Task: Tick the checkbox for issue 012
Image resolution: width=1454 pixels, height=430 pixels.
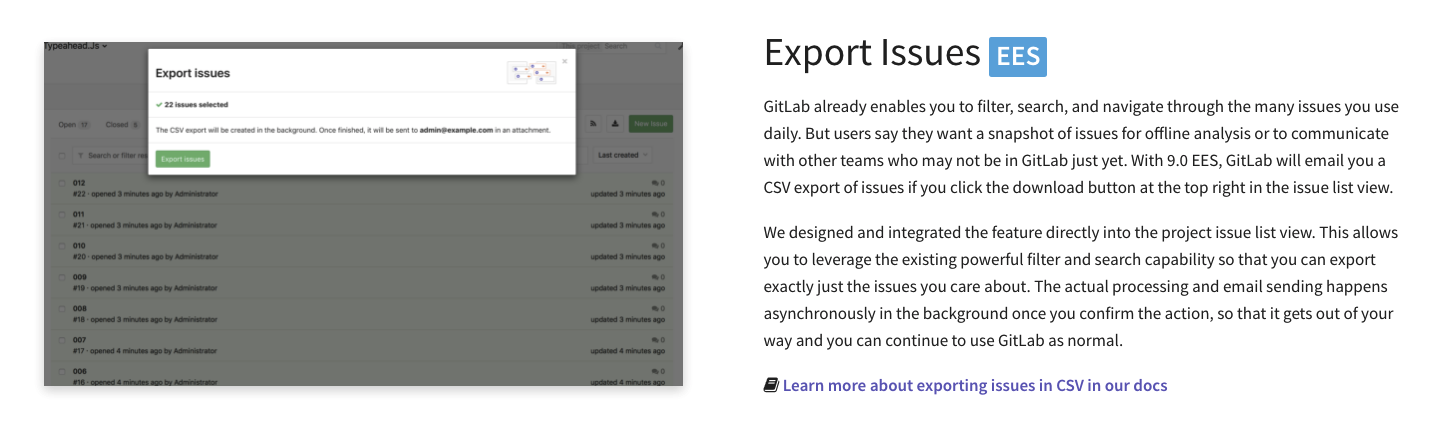Action: coord(63,184)
